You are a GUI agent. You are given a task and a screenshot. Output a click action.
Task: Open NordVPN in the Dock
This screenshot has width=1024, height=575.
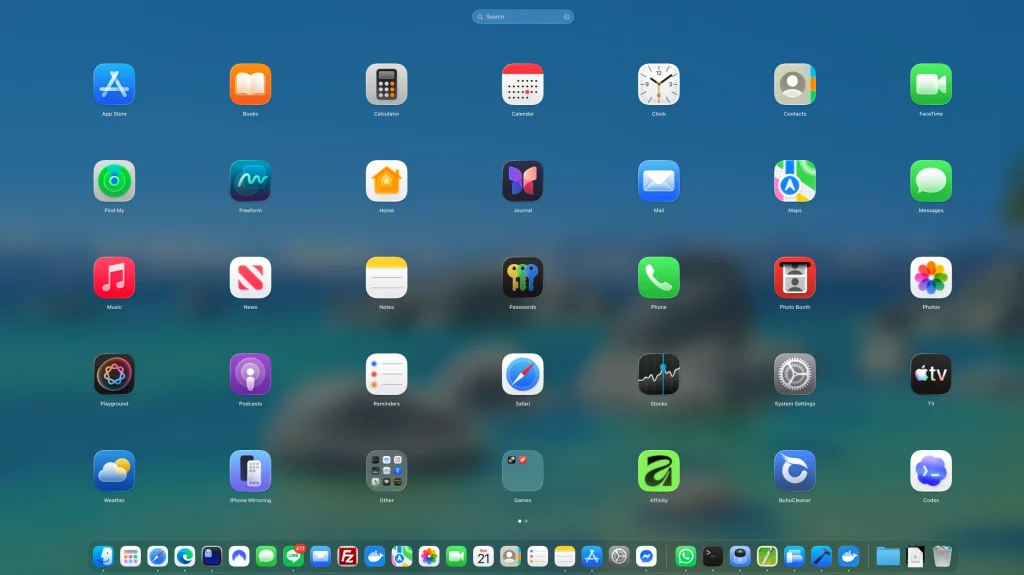pyautogui.click(x=239, y=556)
